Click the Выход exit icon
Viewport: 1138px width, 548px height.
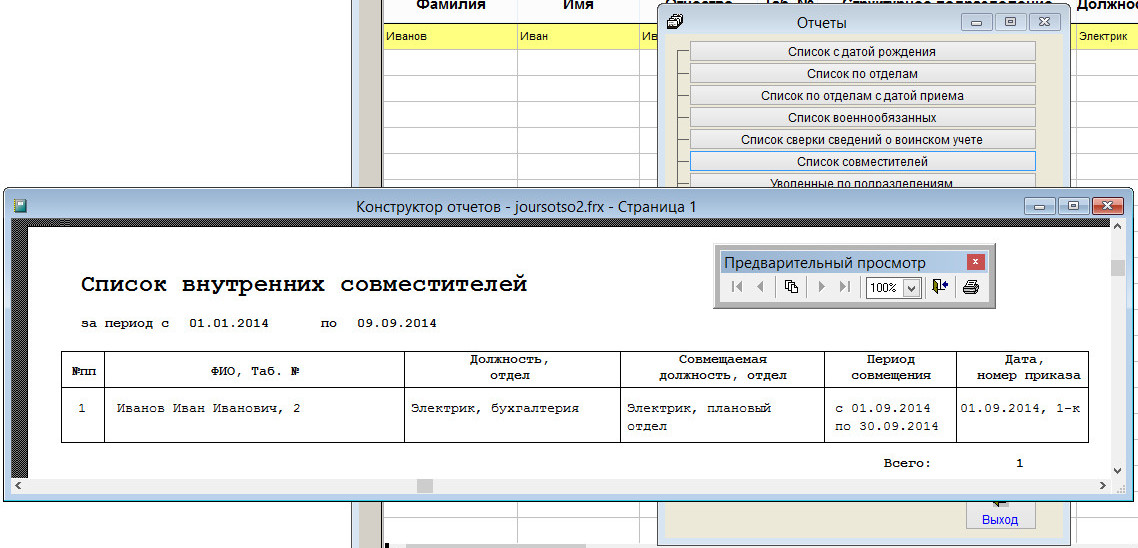(999, 503)
